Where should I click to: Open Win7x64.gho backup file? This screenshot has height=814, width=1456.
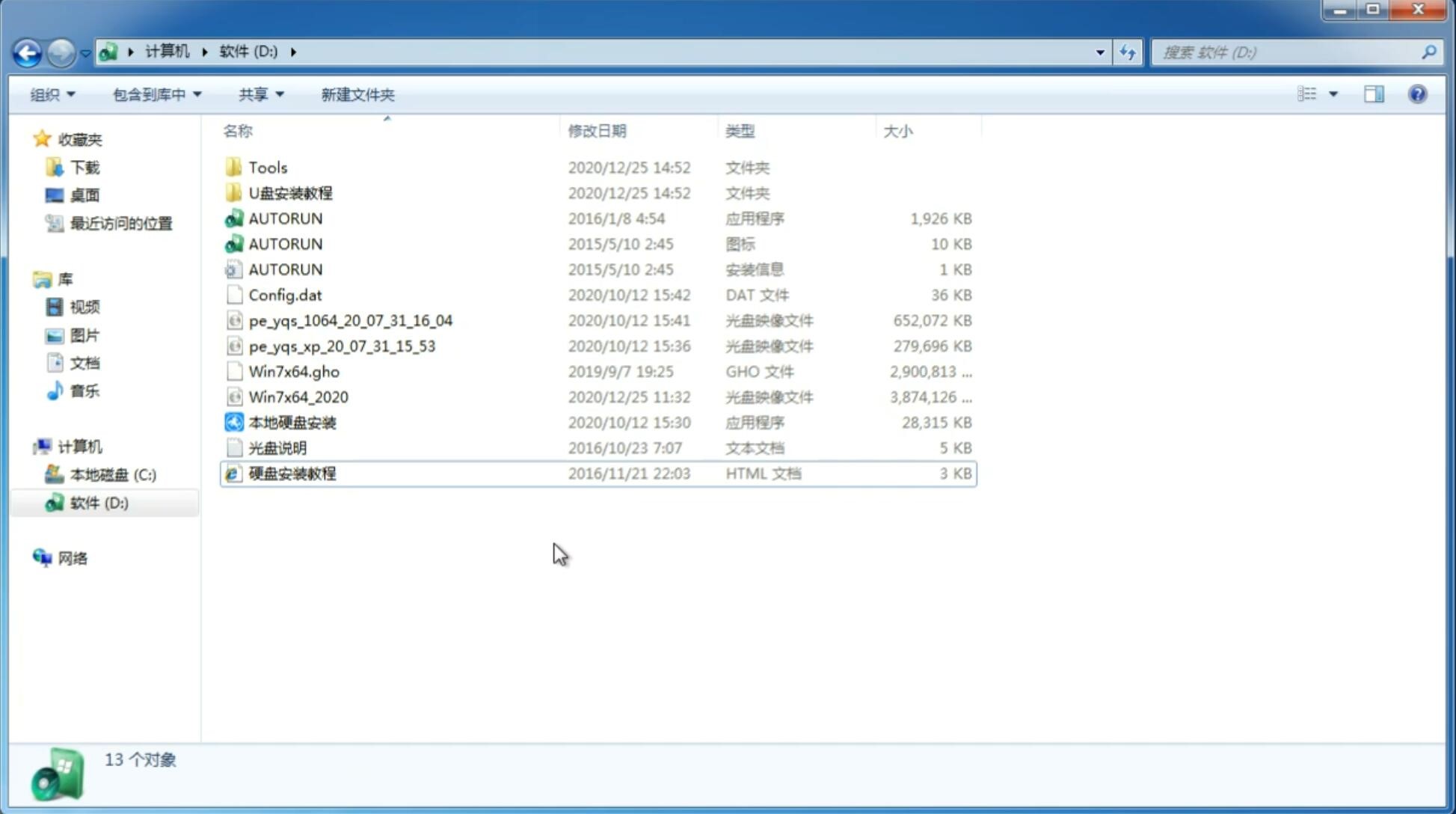[x=295, y=371]
